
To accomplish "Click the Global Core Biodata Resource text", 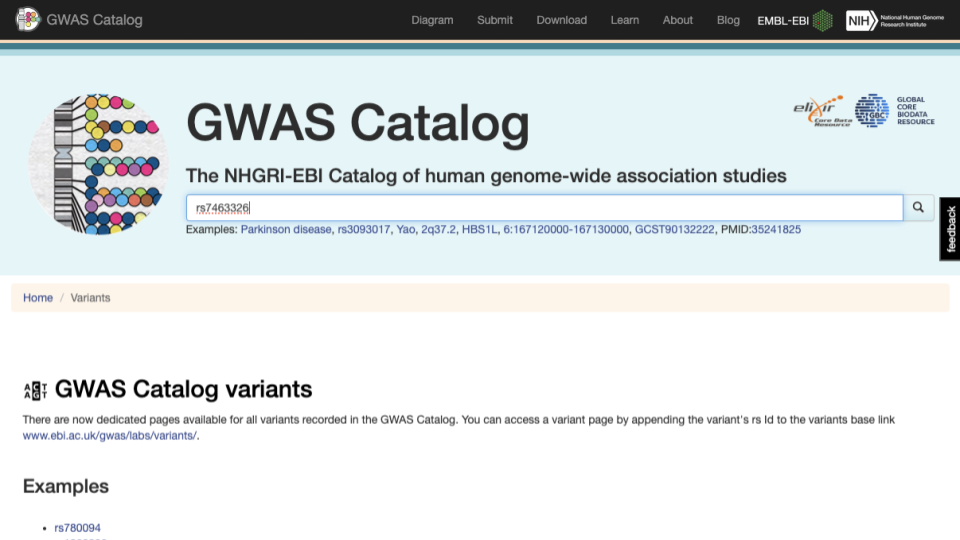I will pyautogui.click(x=915, y=111).
